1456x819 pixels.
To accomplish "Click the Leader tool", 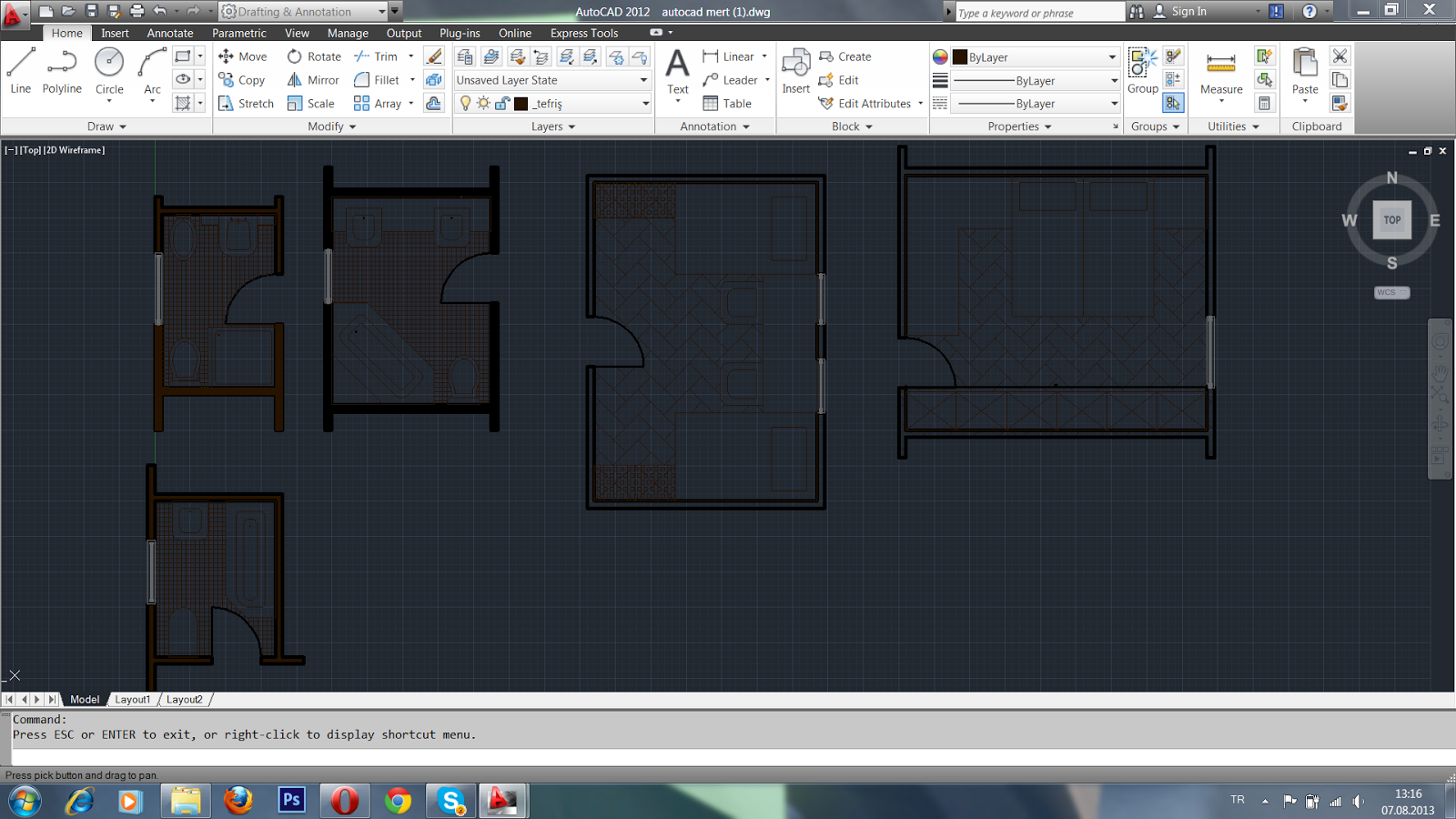I will click(x=731, y=80).
